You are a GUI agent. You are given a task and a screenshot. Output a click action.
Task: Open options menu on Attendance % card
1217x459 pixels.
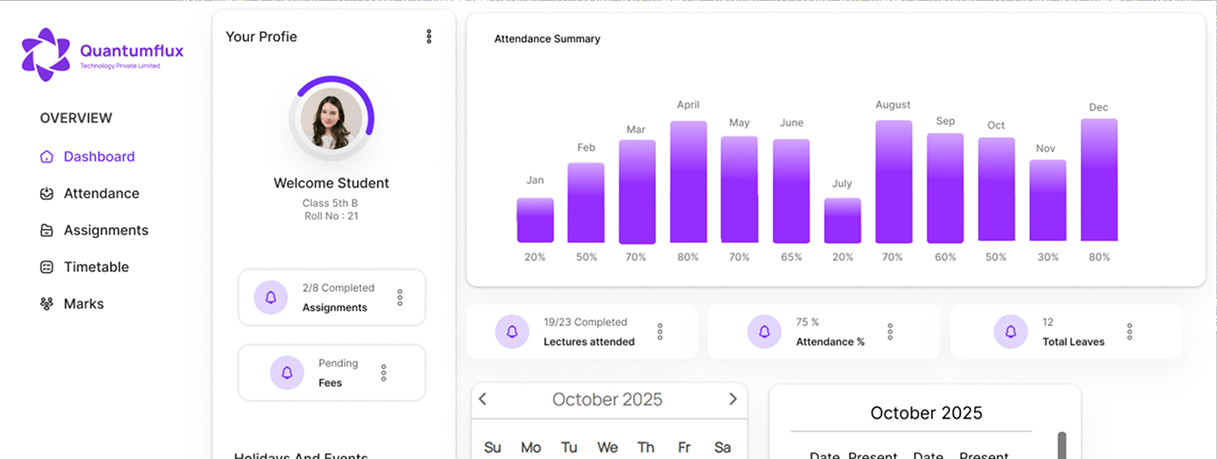(x=890, y=332)
